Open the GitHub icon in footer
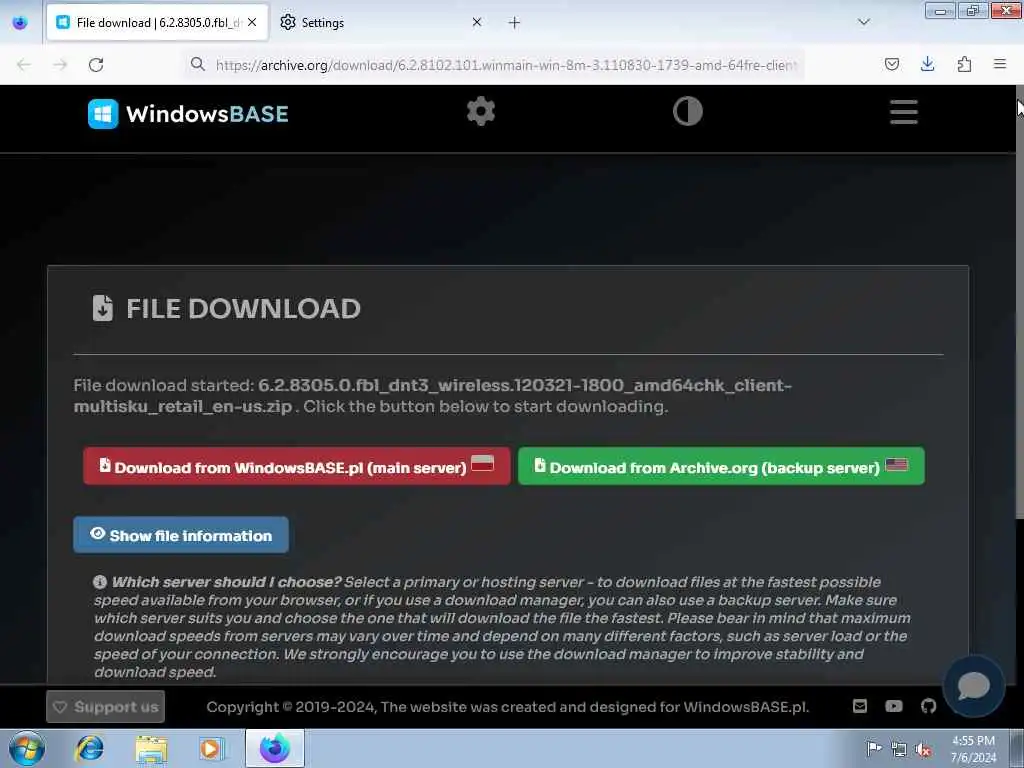1024x768 pixels. [x=928, y=706]
